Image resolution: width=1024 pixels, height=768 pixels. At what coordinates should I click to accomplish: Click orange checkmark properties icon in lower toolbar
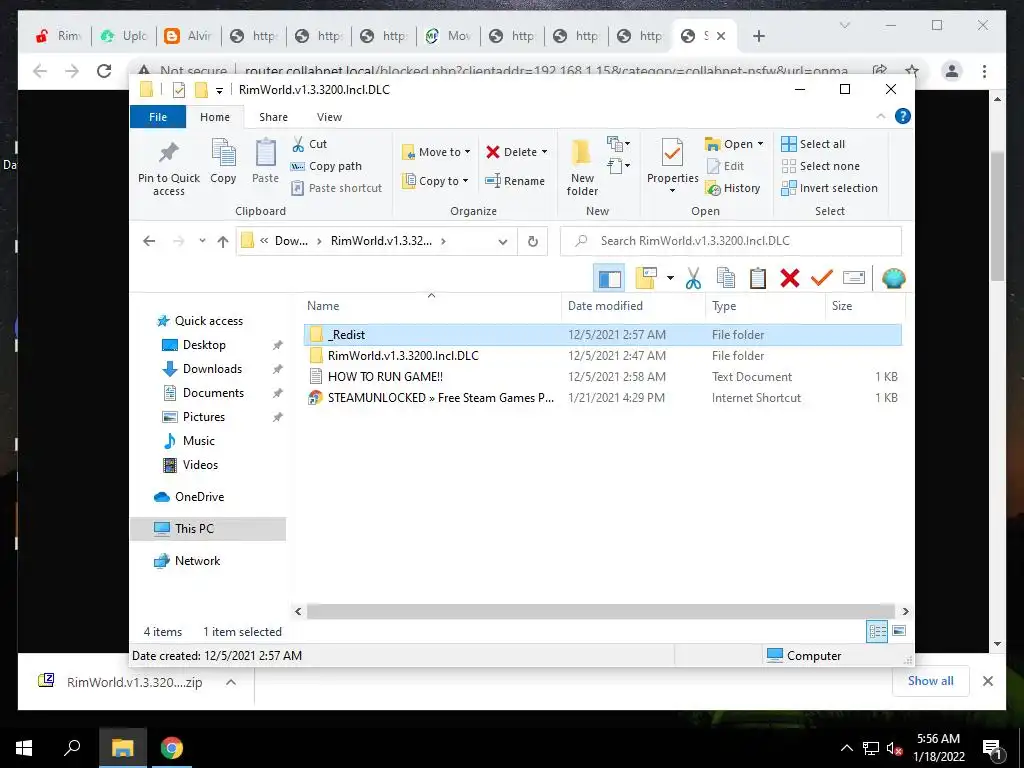coord(822,278)
